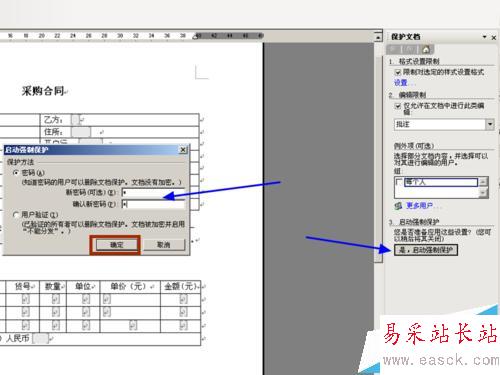This screenshot has height=375, width=500.
Task: Toggle the 仅允许在文档中进行此类编辑 checkbox
Action: tap(397, 106)
